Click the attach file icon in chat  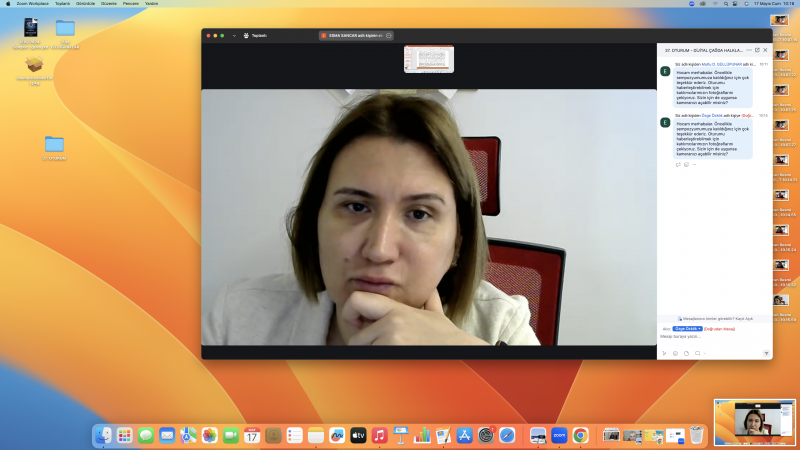tap(686, 353)
